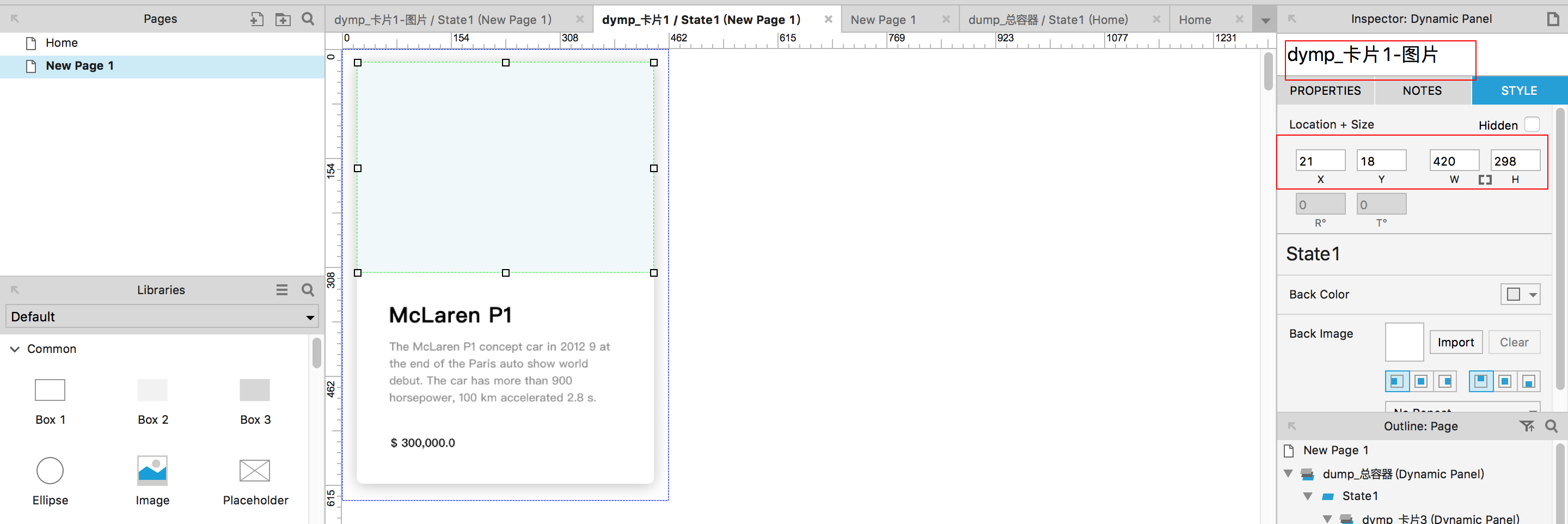This screenshot has width=1568, height=524.
Task: Toggle the aspect ratio lock icon
Action: click(1485, 180)
